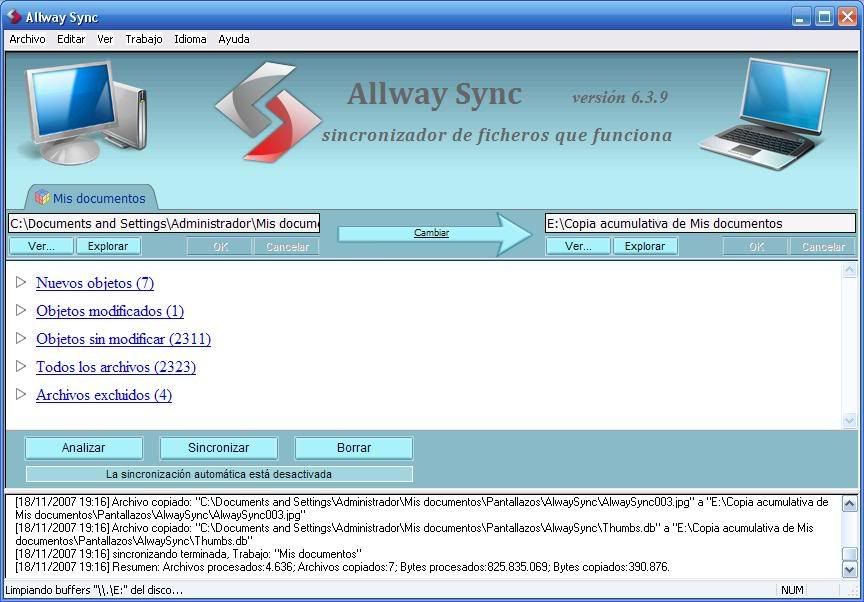This screenshot has width=864, height=602.
Task: Expand Todos los archivos (2323) triangle
Action: point(21,366)
